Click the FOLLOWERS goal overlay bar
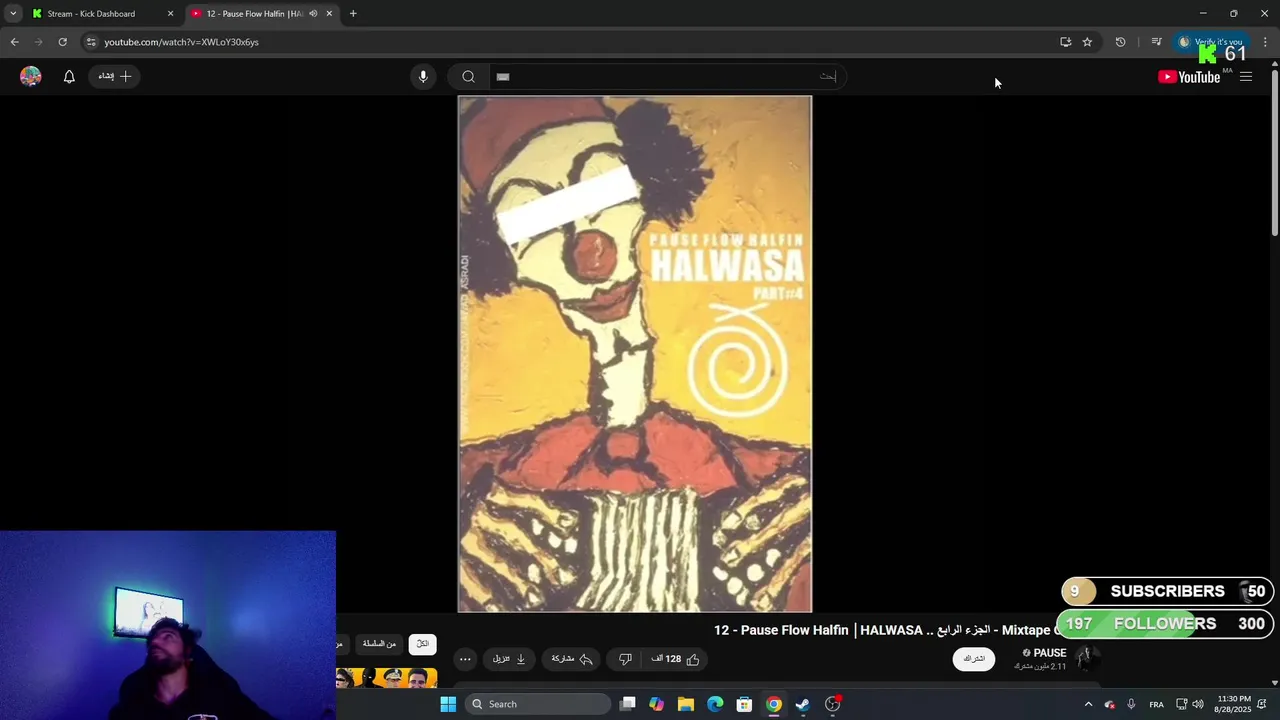The image size is (1280, 720). point(1165,623)
